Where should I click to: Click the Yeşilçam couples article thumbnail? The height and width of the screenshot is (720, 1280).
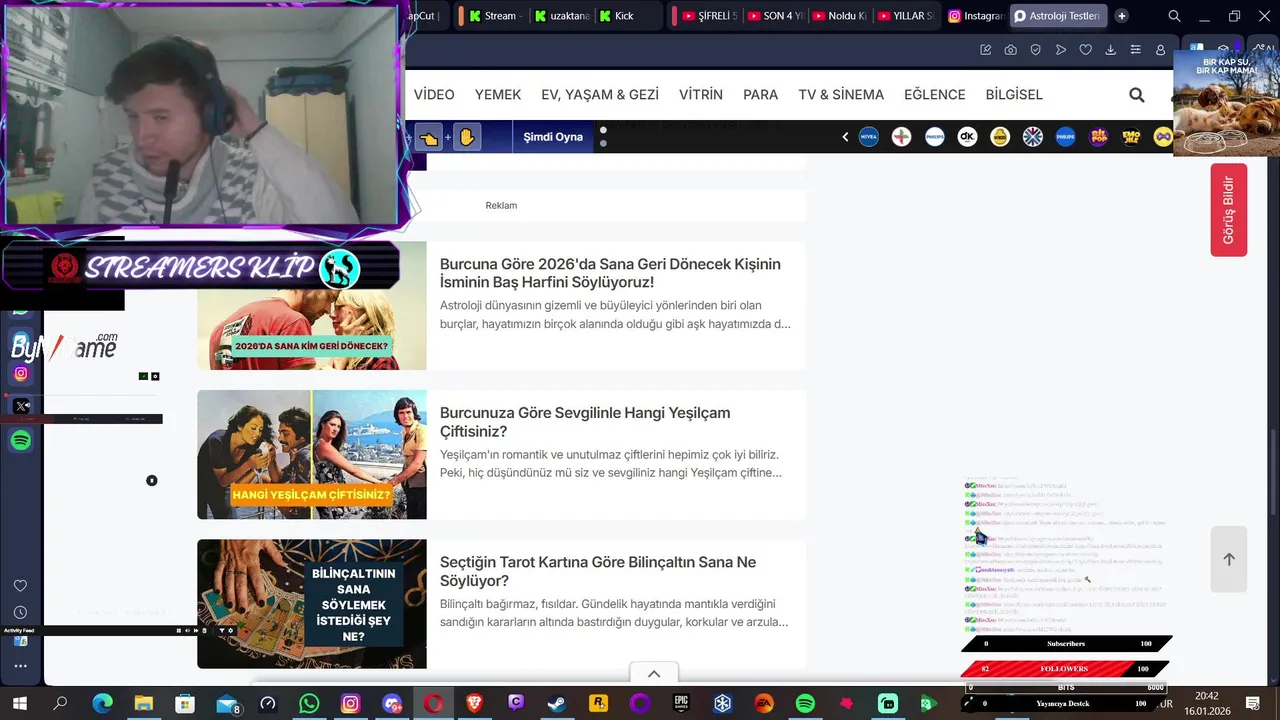pos(312,454)
